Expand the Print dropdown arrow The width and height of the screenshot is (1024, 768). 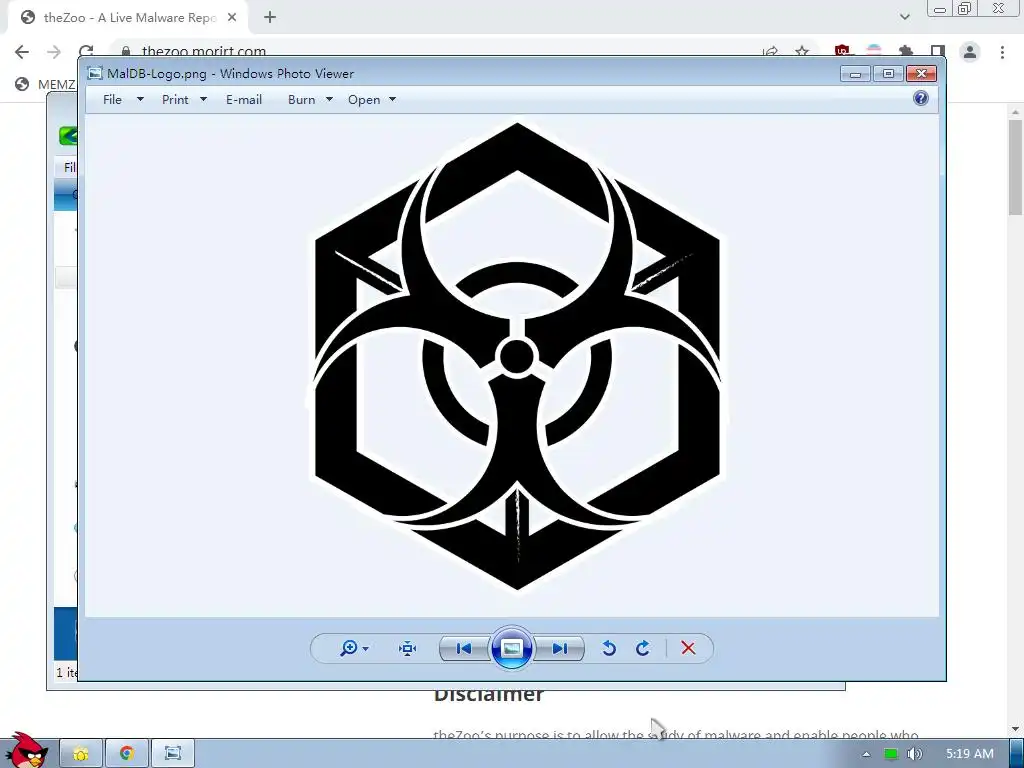pyautogui.click(x=203, y=99)
